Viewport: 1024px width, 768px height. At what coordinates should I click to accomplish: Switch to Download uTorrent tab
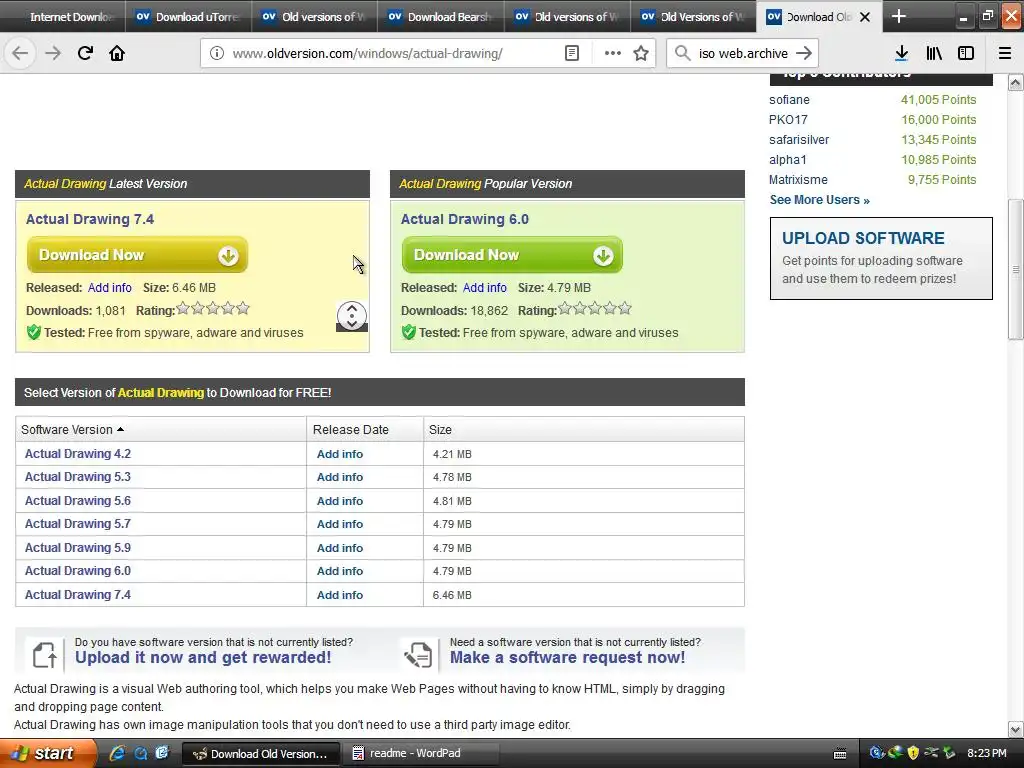(x=189, y=17)
